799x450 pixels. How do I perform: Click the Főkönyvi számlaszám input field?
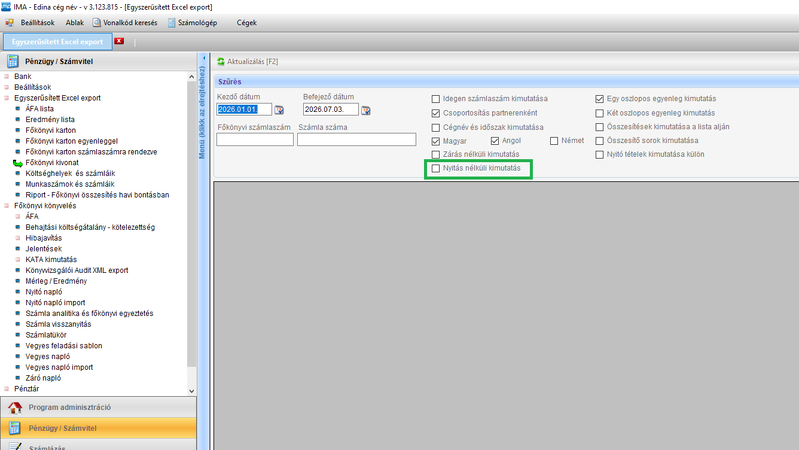(x=255, y=140)
